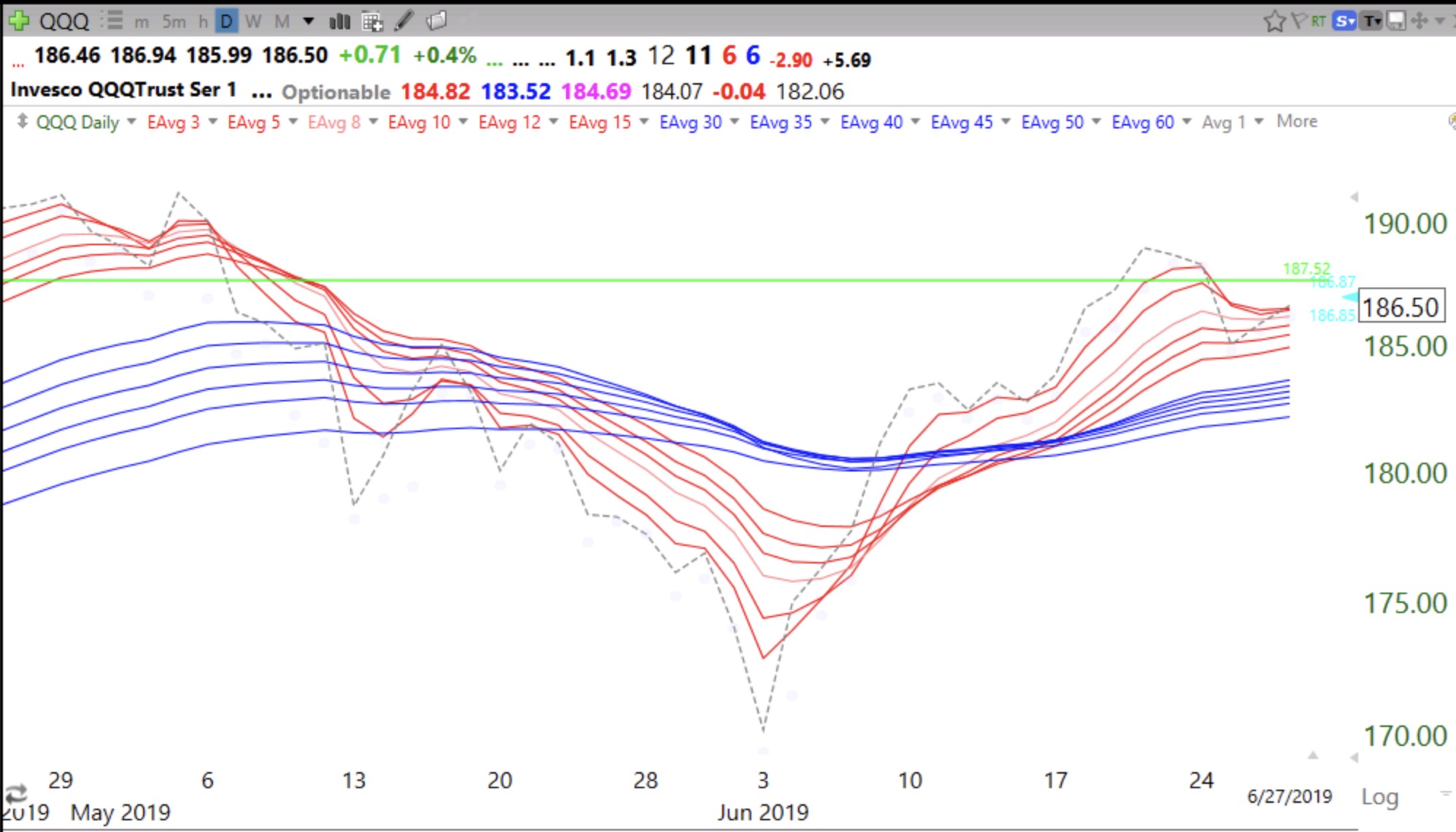Open the chart template folder icon

[436, 21]
